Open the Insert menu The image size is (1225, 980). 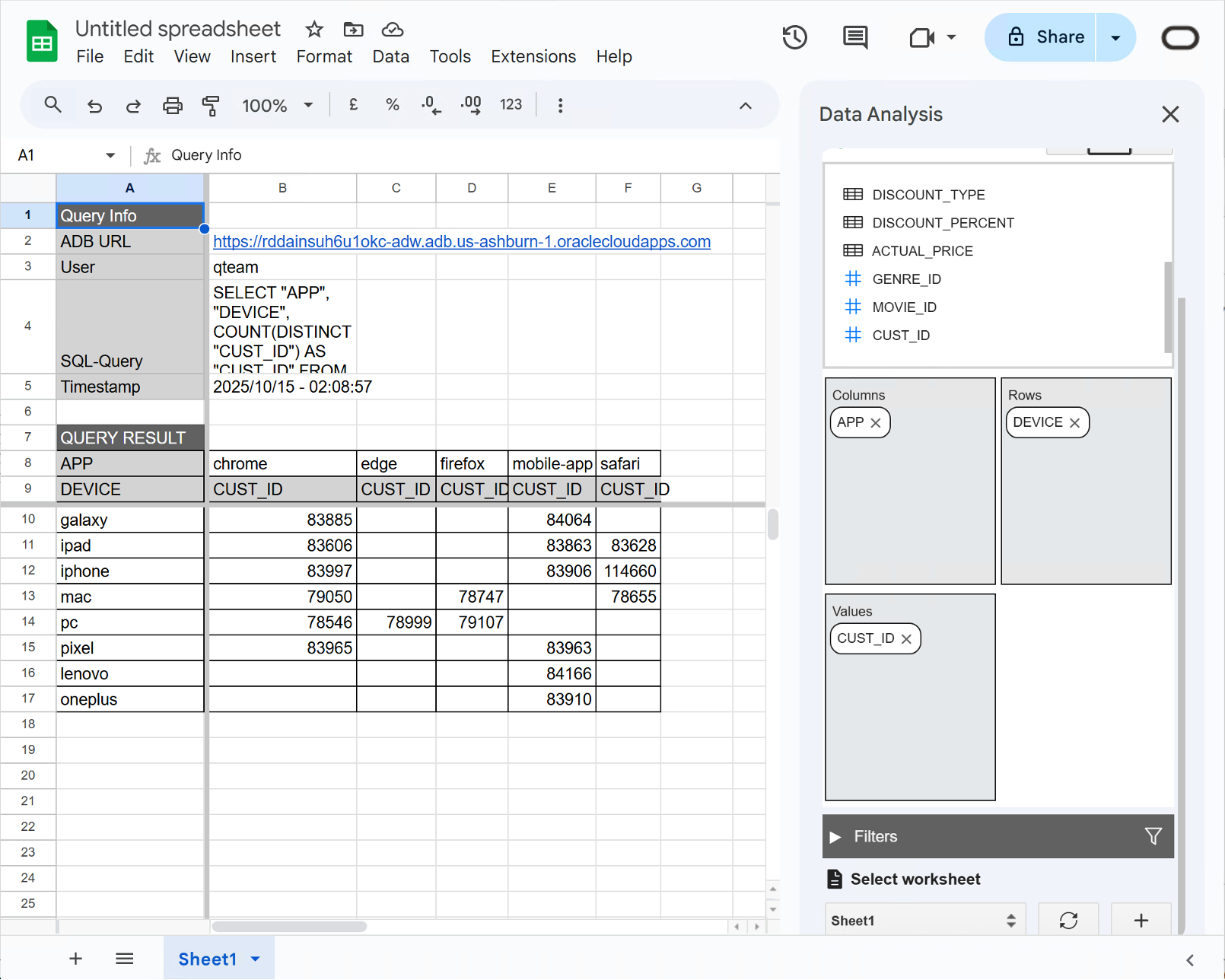coord(253,56)
